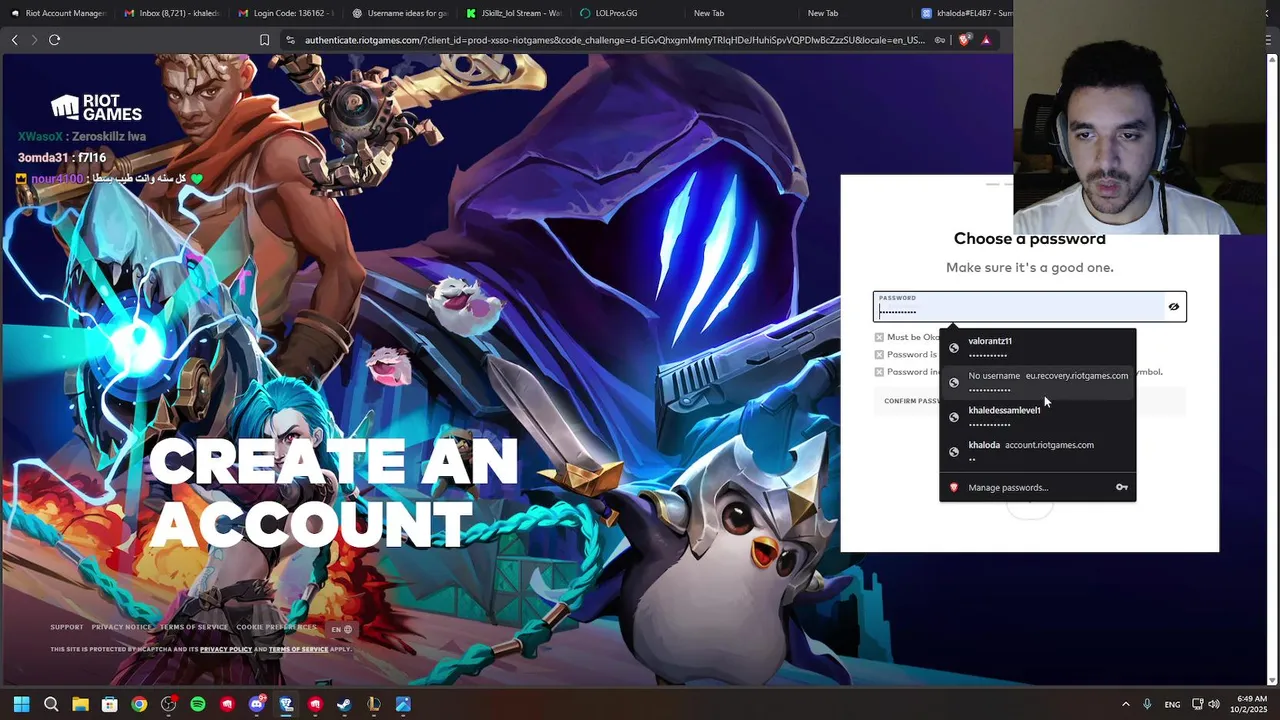Switch to the Username ideas tab
Viewport: 1280px width, 720px height.
399,13
